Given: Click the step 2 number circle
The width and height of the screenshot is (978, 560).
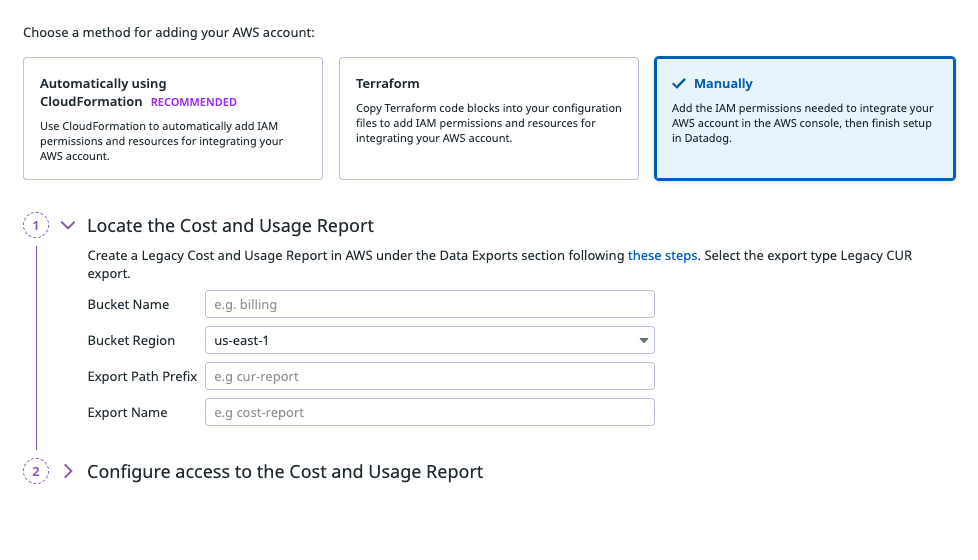Looking at the screenshot, I should tap(36, 472).
